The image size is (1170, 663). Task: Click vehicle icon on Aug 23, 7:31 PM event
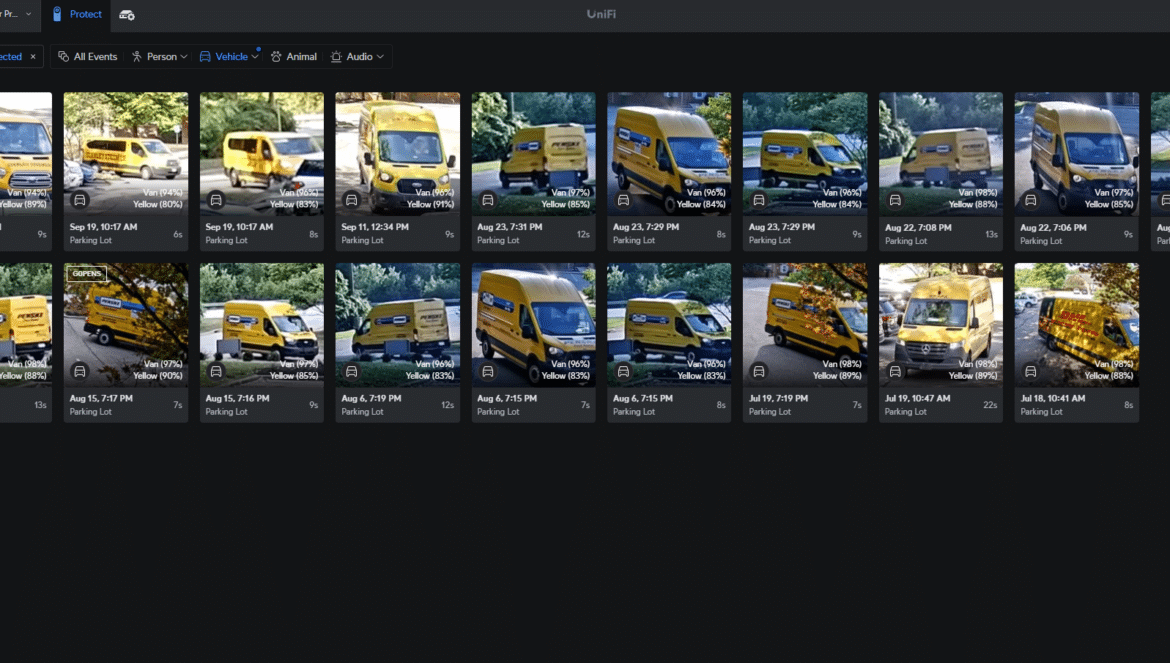(488, 200)
